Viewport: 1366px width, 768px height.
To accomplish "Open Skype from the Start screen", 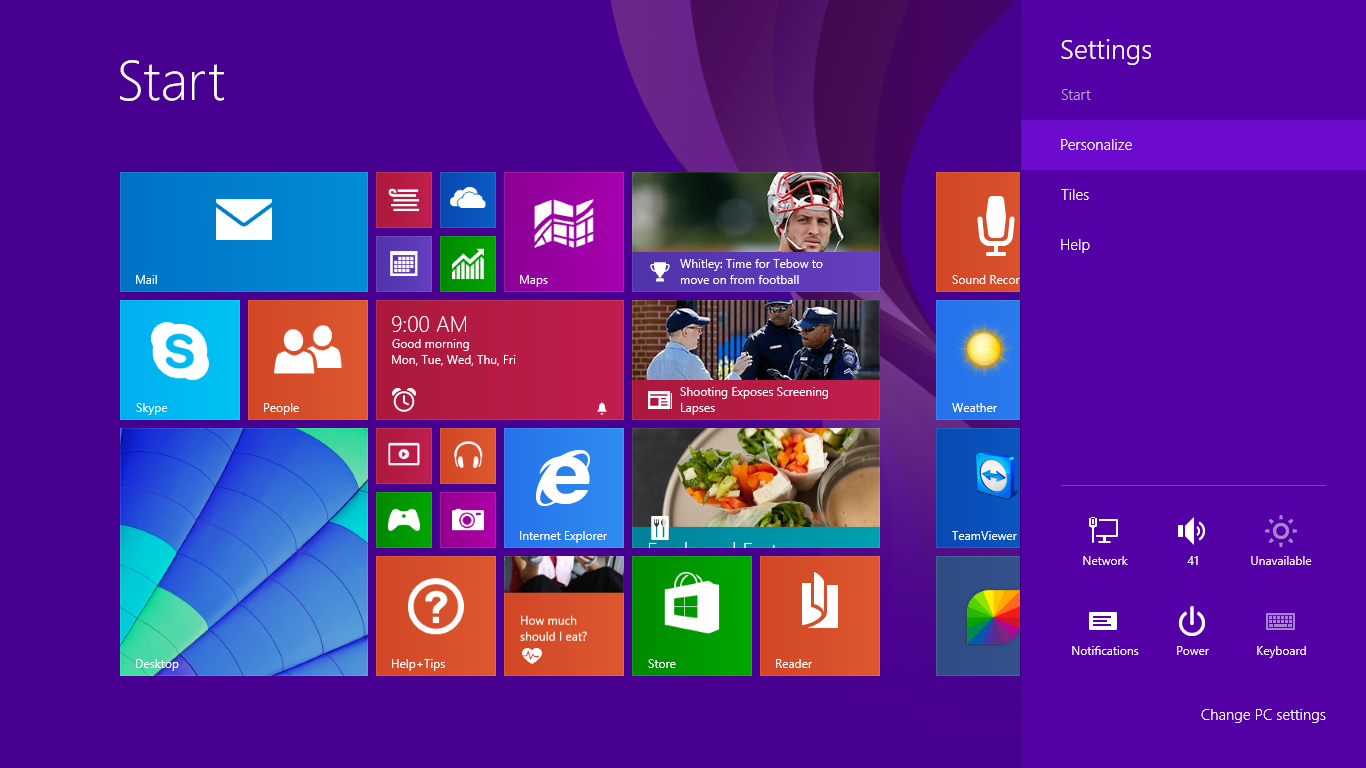I will 180,359.
